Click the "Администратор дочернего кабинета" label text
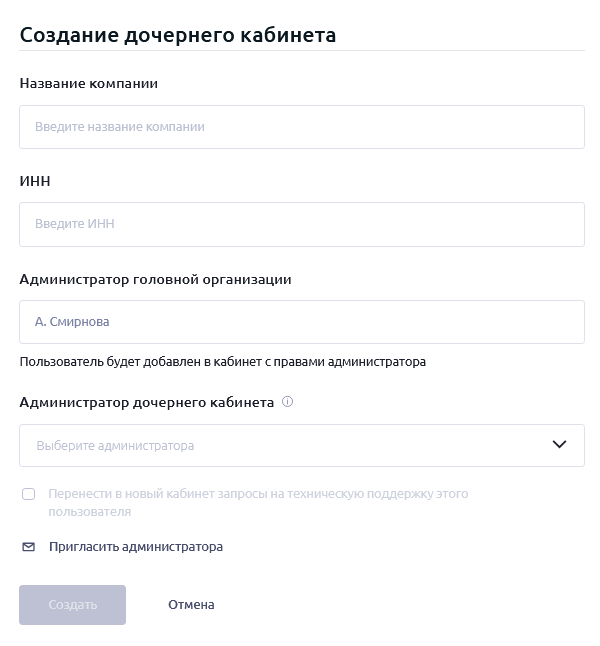This screenshot has height=646, width=600. tap(146, 403)
